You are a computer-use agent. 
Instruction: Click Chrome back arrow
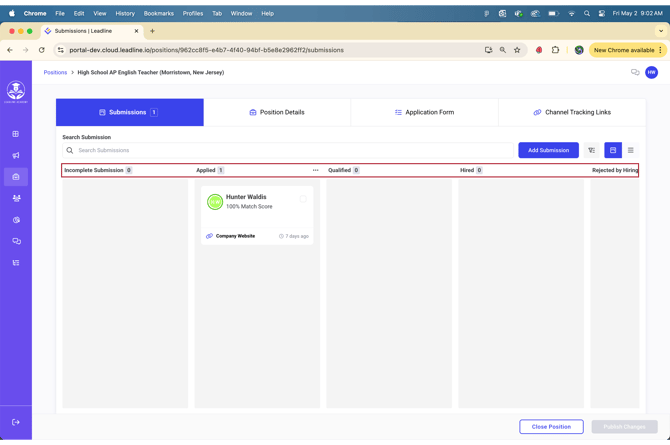[x=10, y=50]
